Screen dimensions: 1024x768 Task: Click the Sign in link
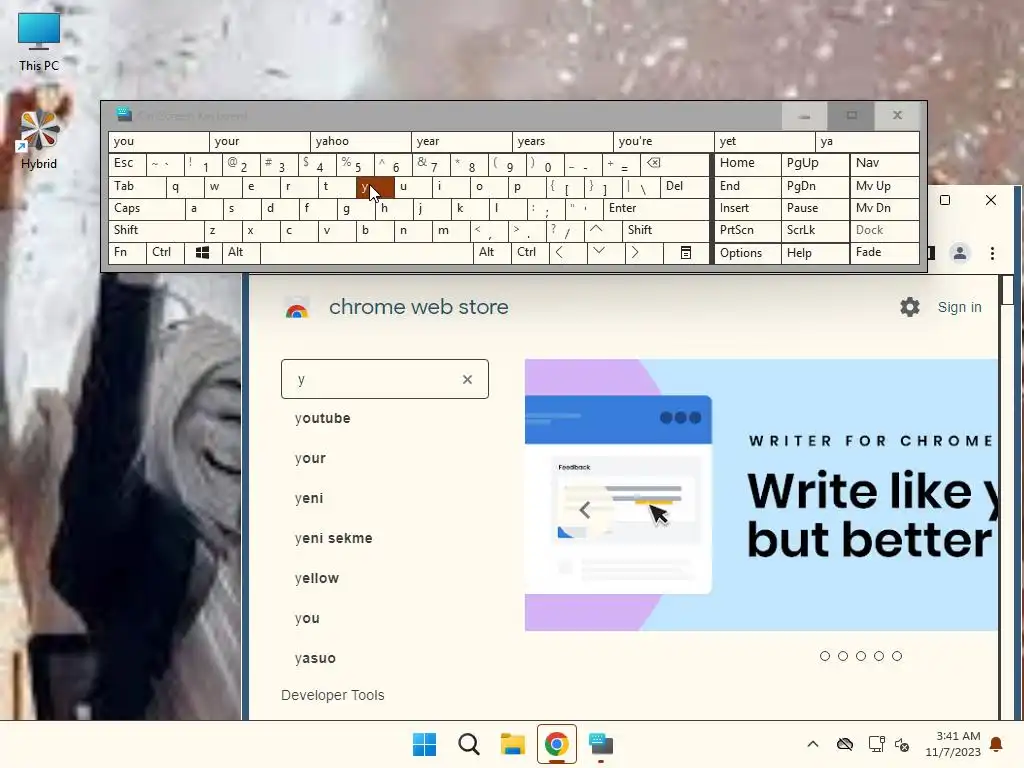[x=959, y=307]
